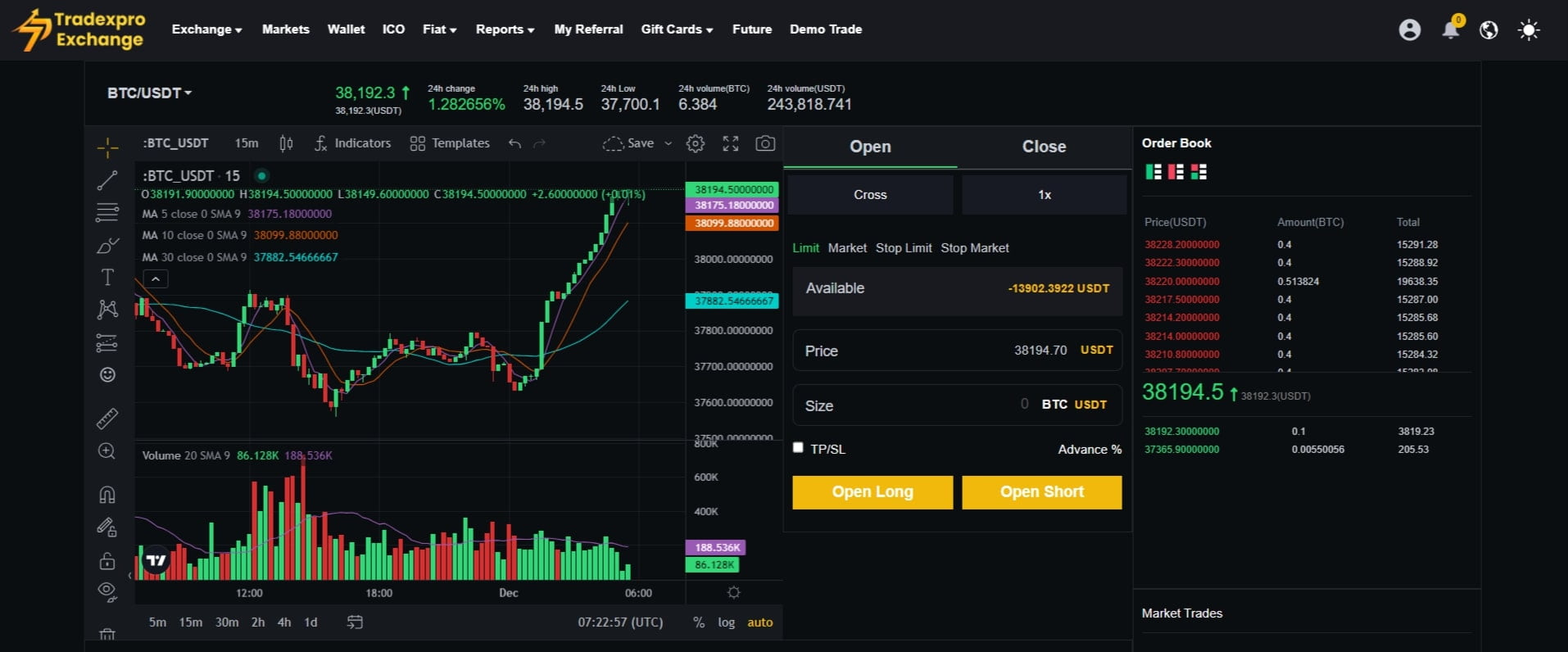Click the Open Long button

872,492
